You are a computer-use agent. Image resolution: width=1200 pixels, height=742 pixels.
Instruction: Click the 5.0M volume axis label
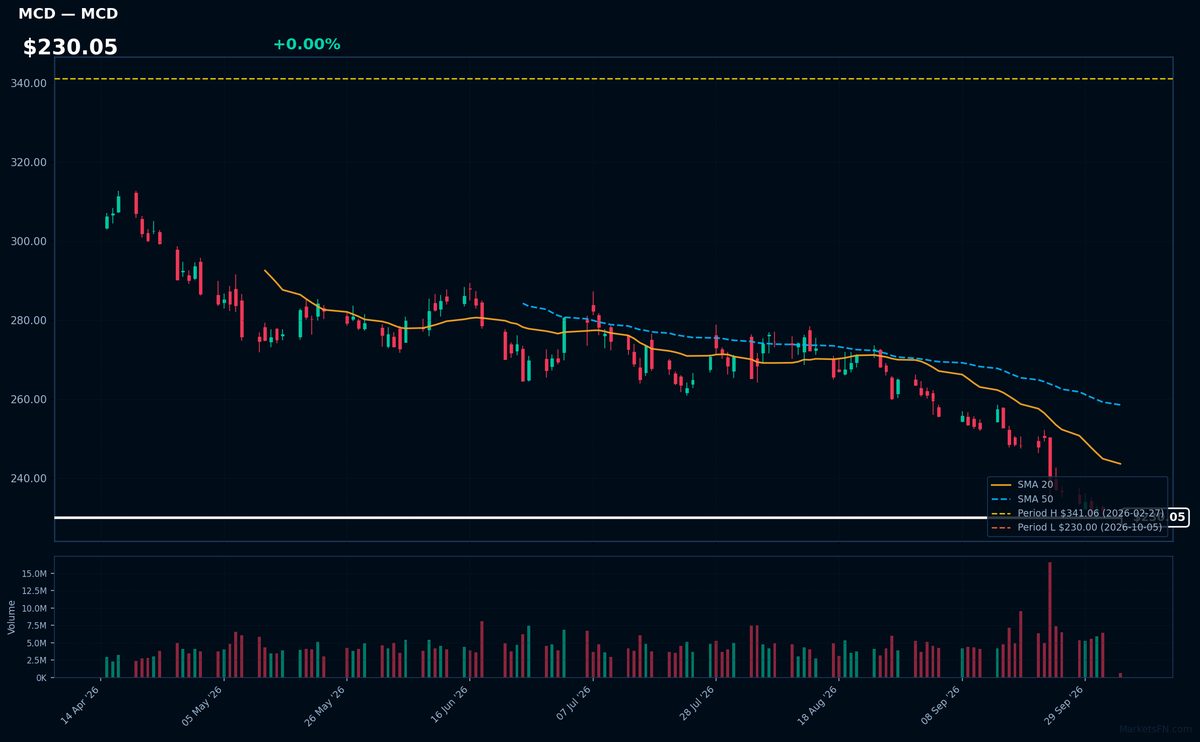click(37, 643)
